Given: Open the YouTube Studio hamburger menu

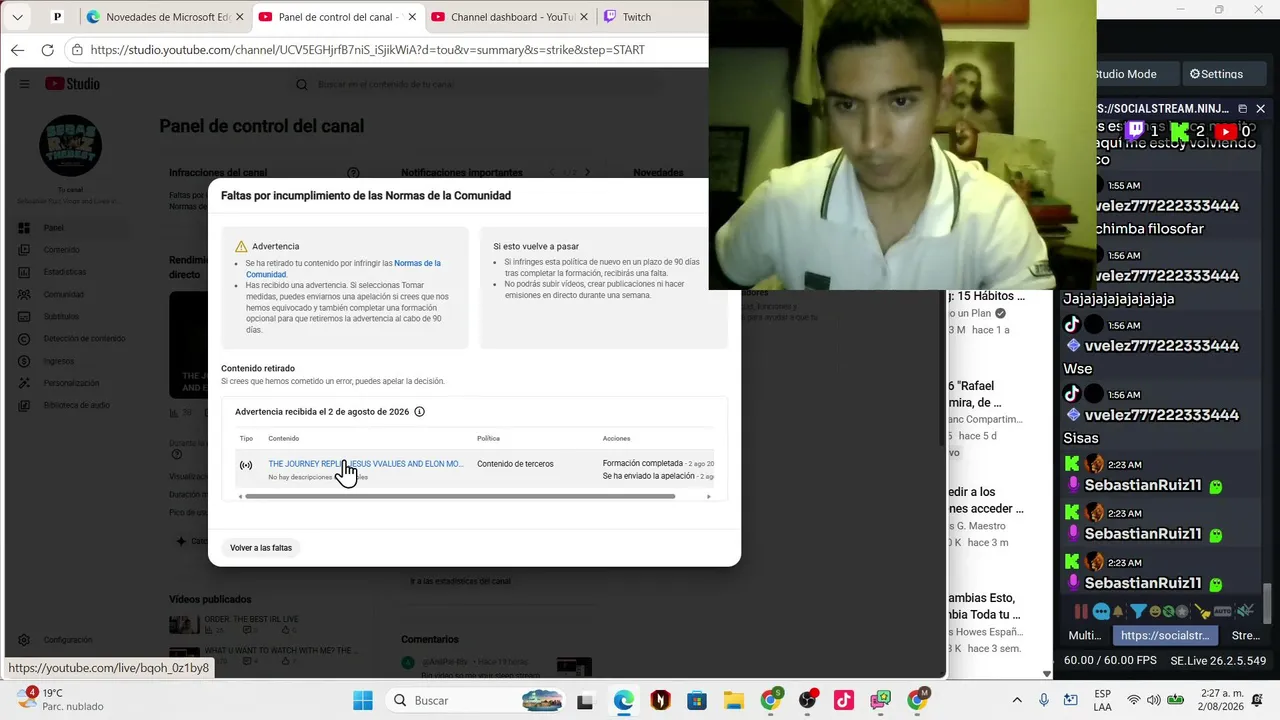Looking at the screenshot, I should click(24, 84).
